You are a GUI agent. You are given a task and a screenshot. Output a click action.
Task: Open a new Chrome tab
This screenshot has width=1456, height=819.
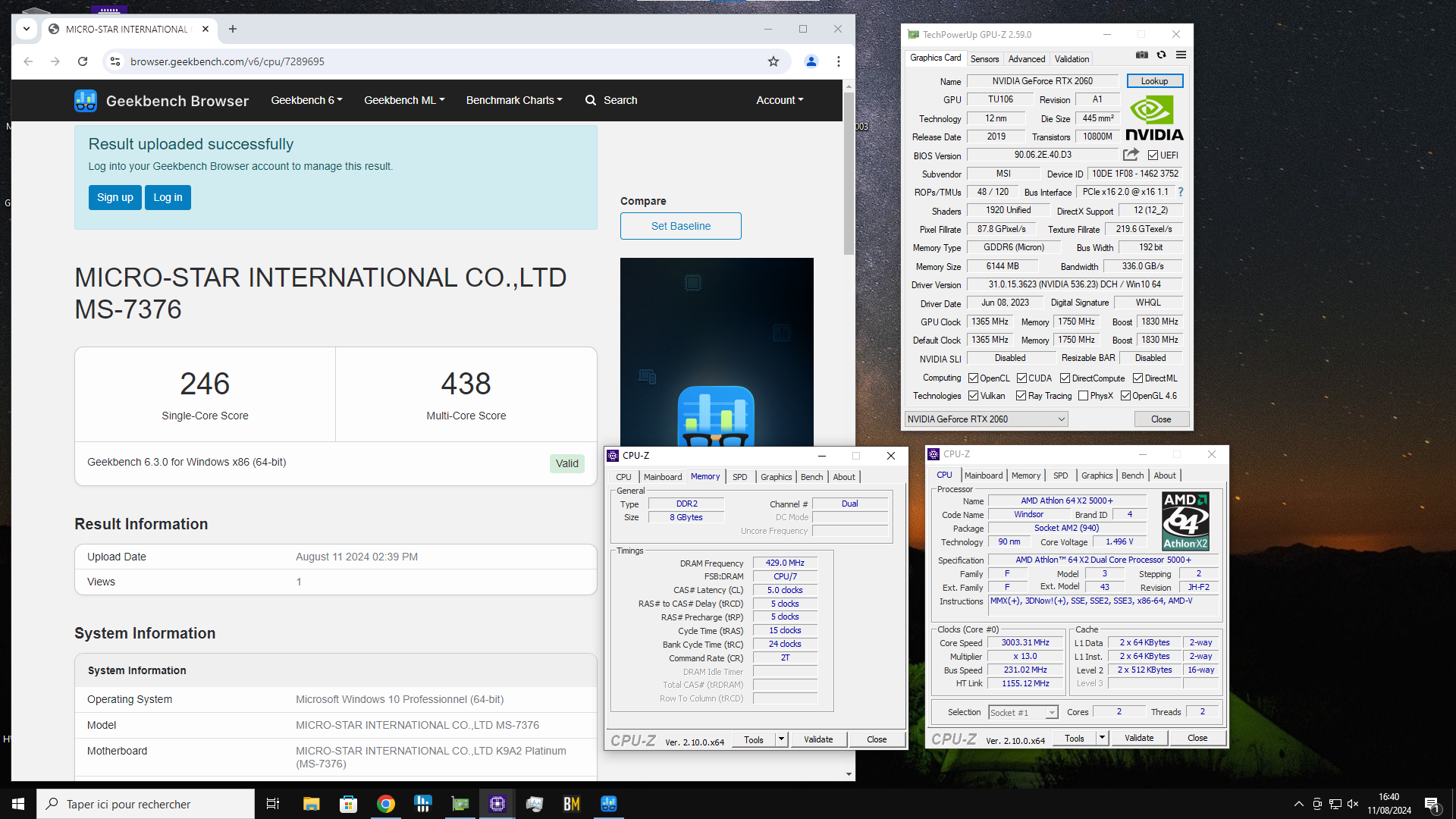pyautogui.click(x=233, y=29)
